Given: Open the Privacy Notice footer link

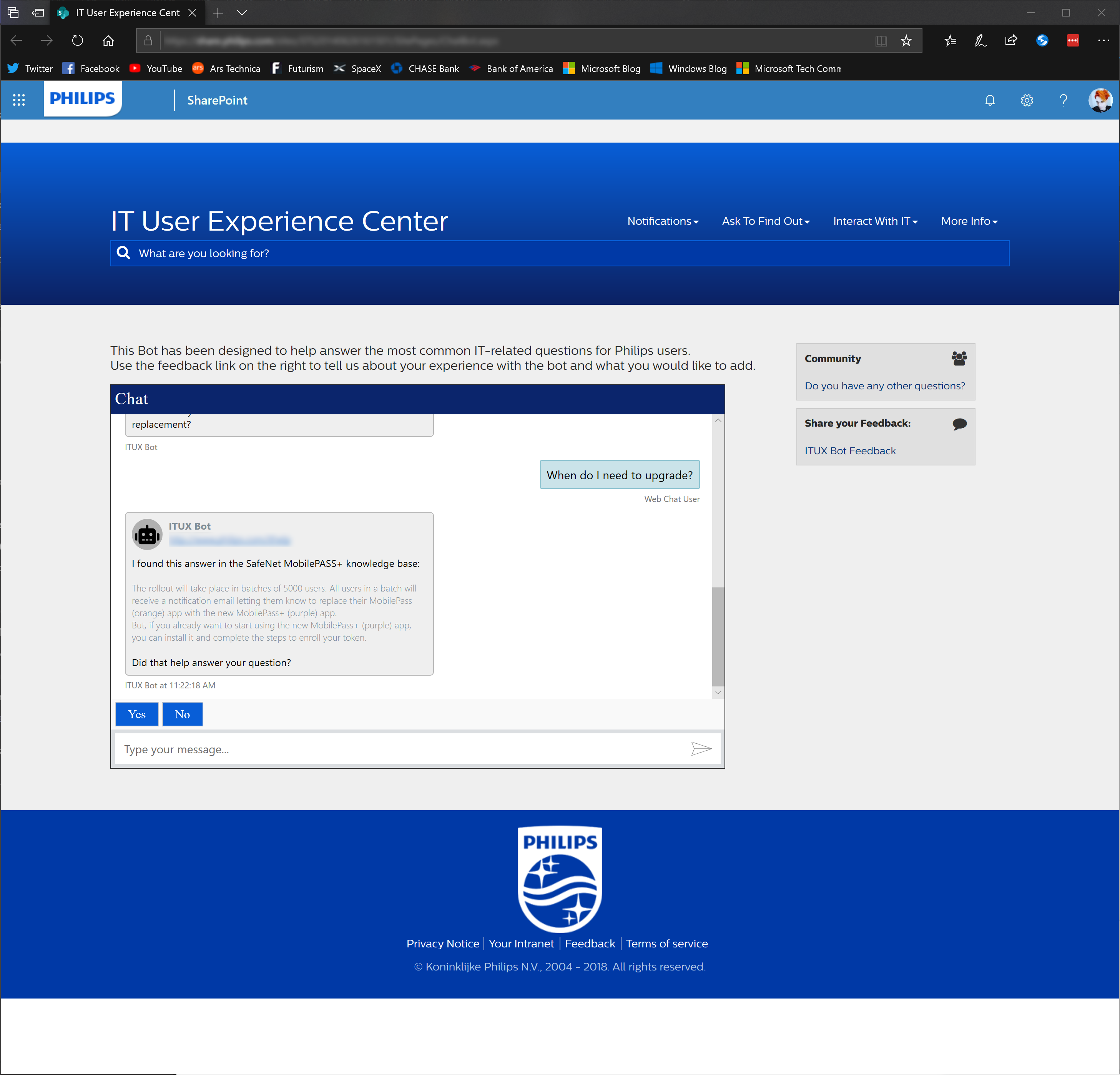Looking at the screenshot, I should [442, 944].
